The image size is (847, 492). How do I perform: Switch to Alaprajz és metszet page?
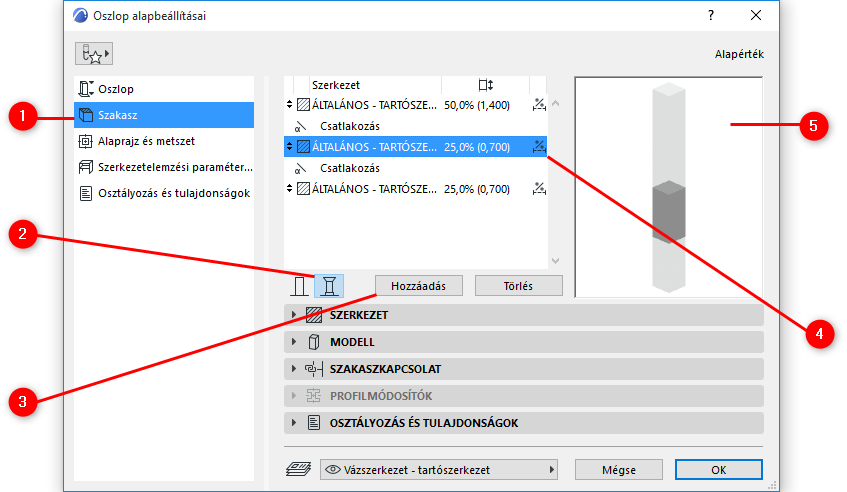[x=146, y=141]
